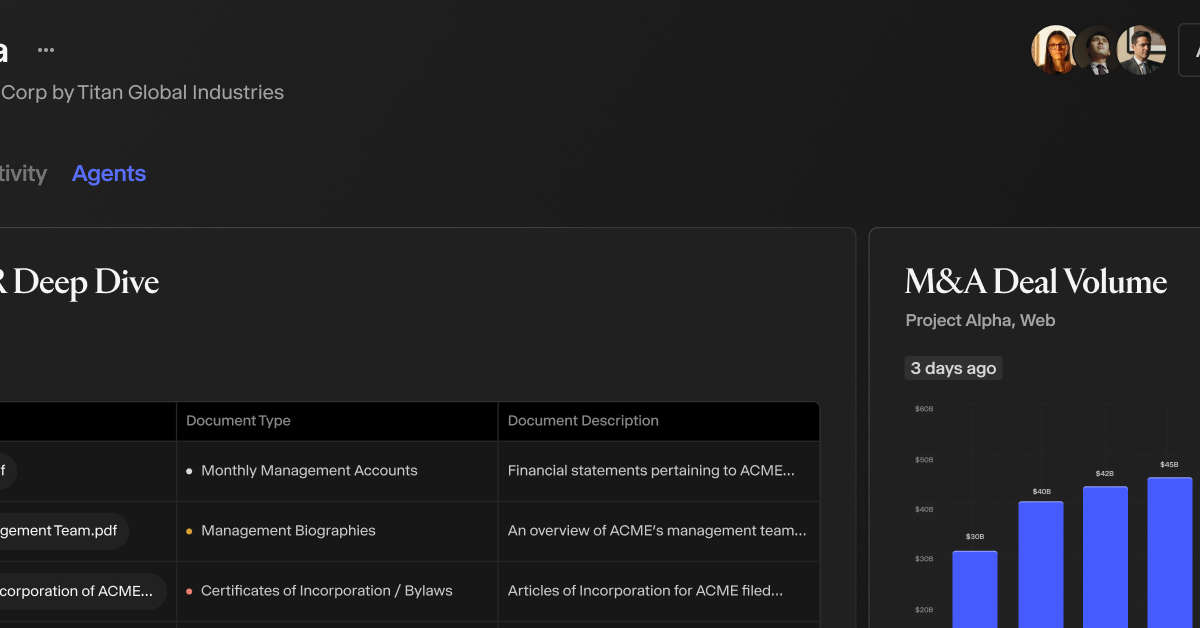Click the middle team member avatar

pyautogui.click(x=1098, y=50)
